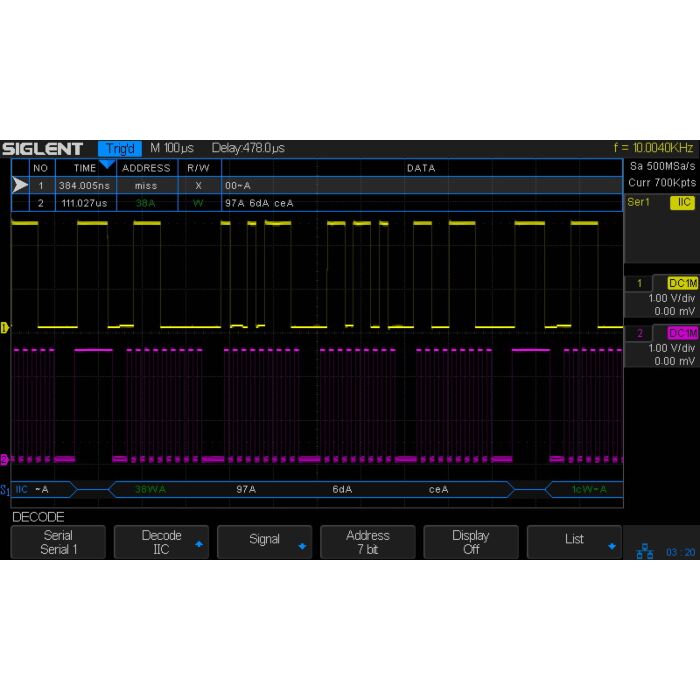Open the List submenu
The height and width of the screenshot is (700, 700).
coord(574,540)
